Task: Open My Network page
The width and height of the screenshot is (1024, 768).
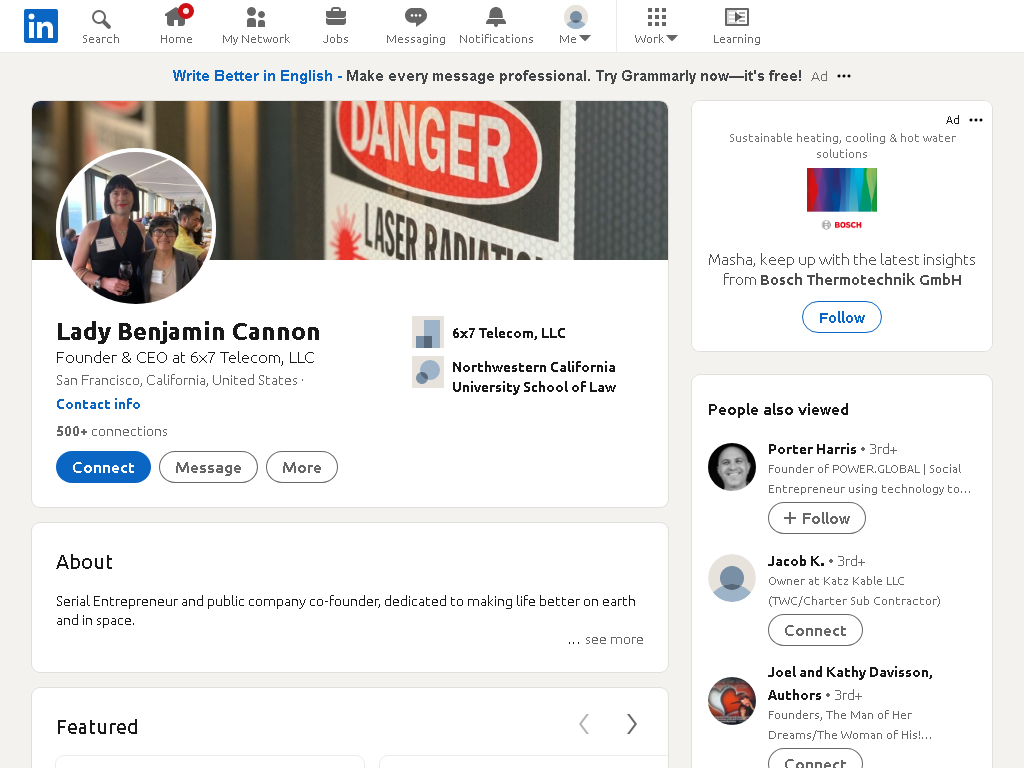Action: pos(256,27)
